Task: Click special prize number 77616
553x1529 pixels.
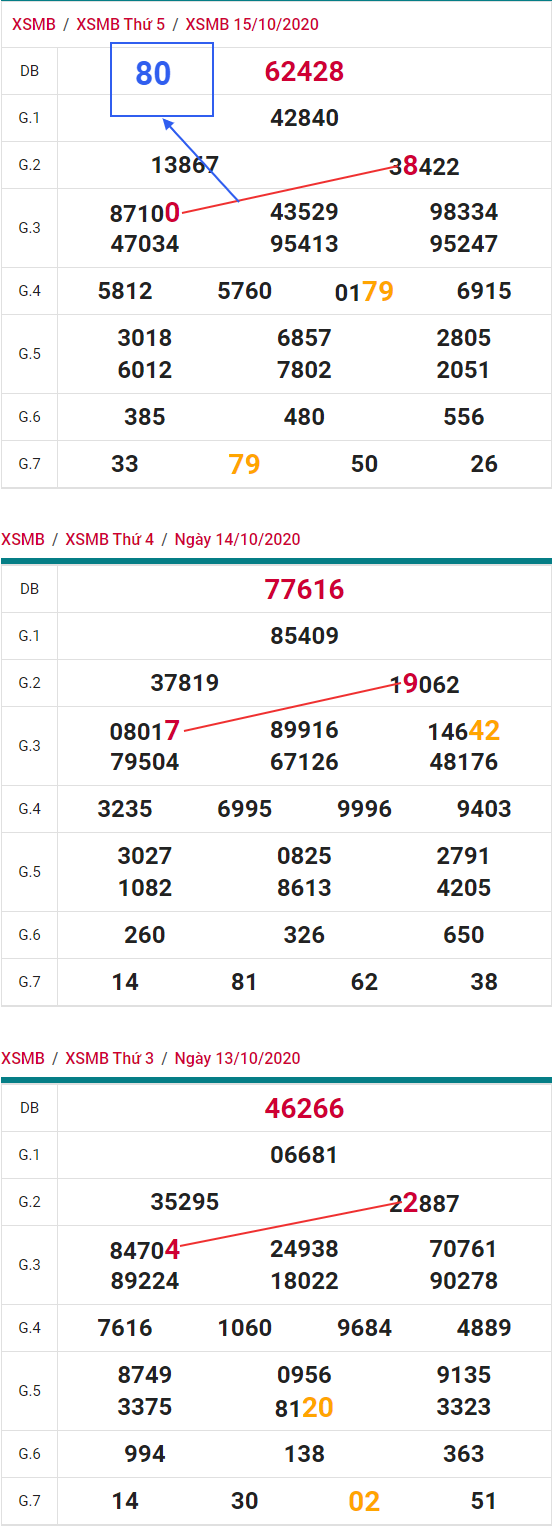Action: pos(304,589)
